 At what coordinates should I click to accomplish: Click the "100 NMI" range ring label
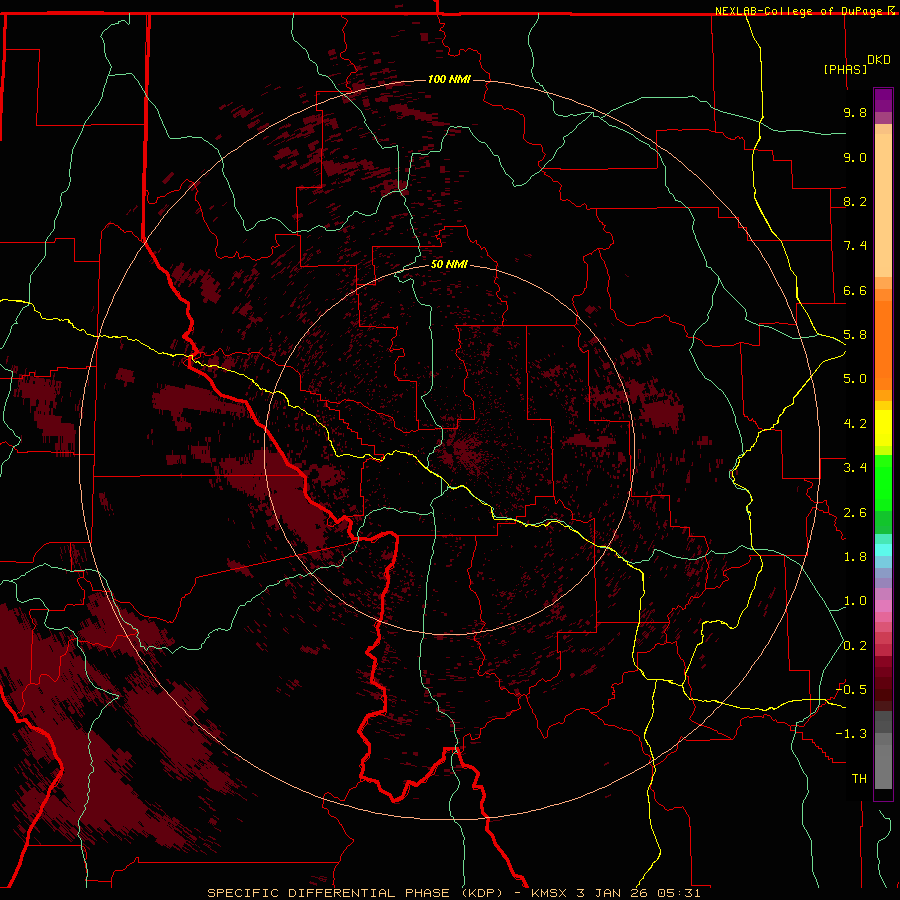pos(449,79)
